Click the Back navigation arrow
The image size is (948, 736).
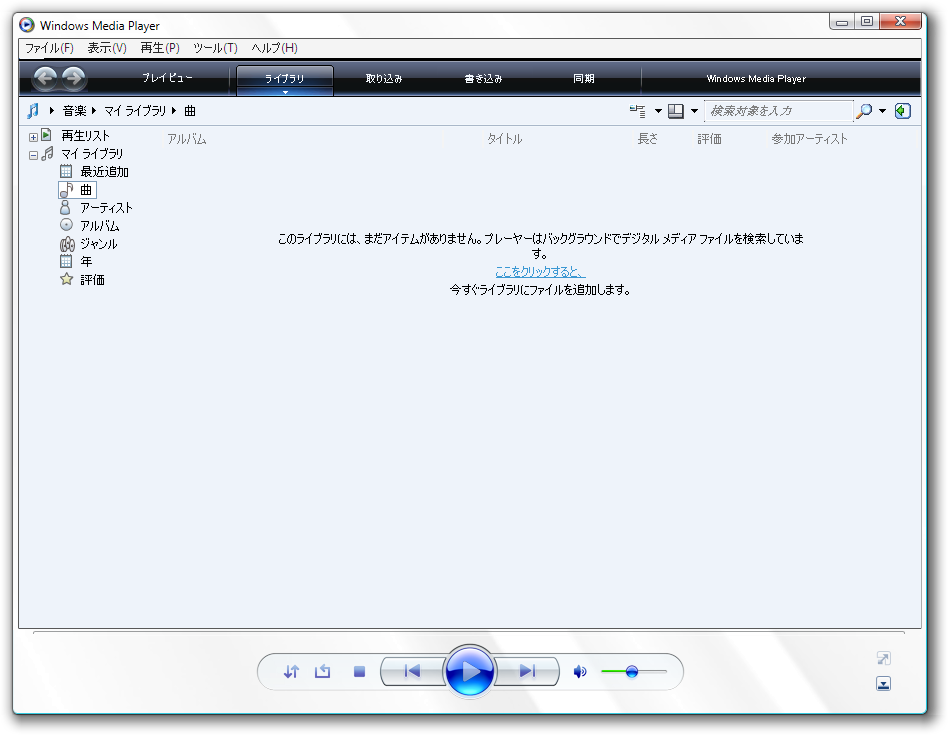pos(45,77)
